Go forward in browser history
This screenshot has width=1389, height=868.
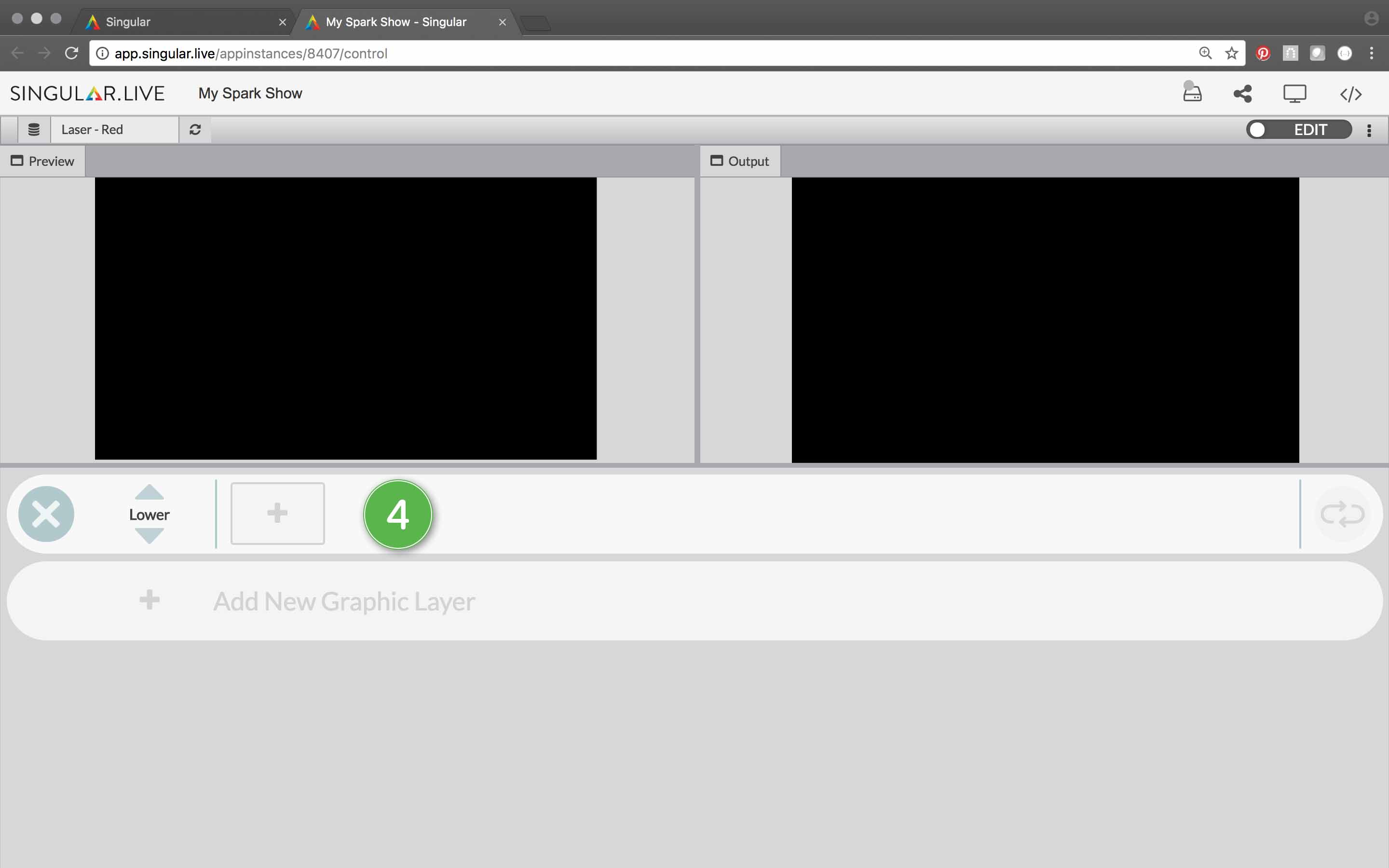coord(44,54)
